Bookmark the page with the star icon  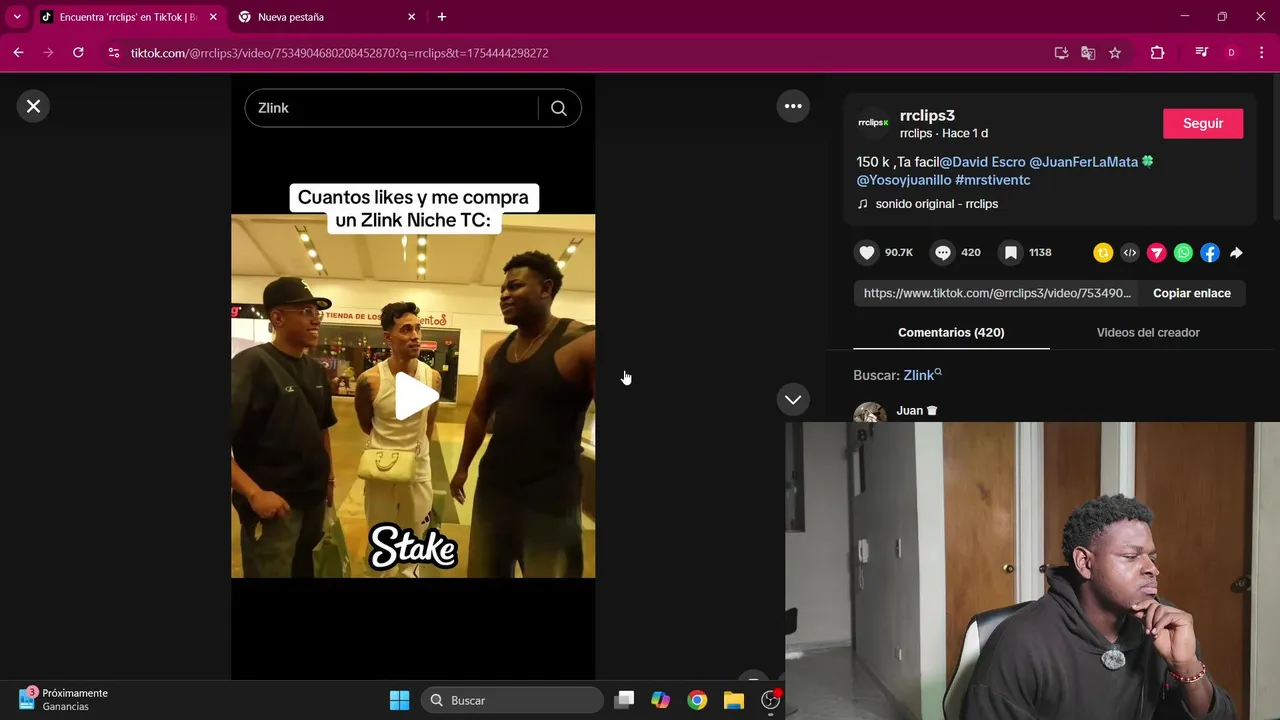pos(1115,53)
